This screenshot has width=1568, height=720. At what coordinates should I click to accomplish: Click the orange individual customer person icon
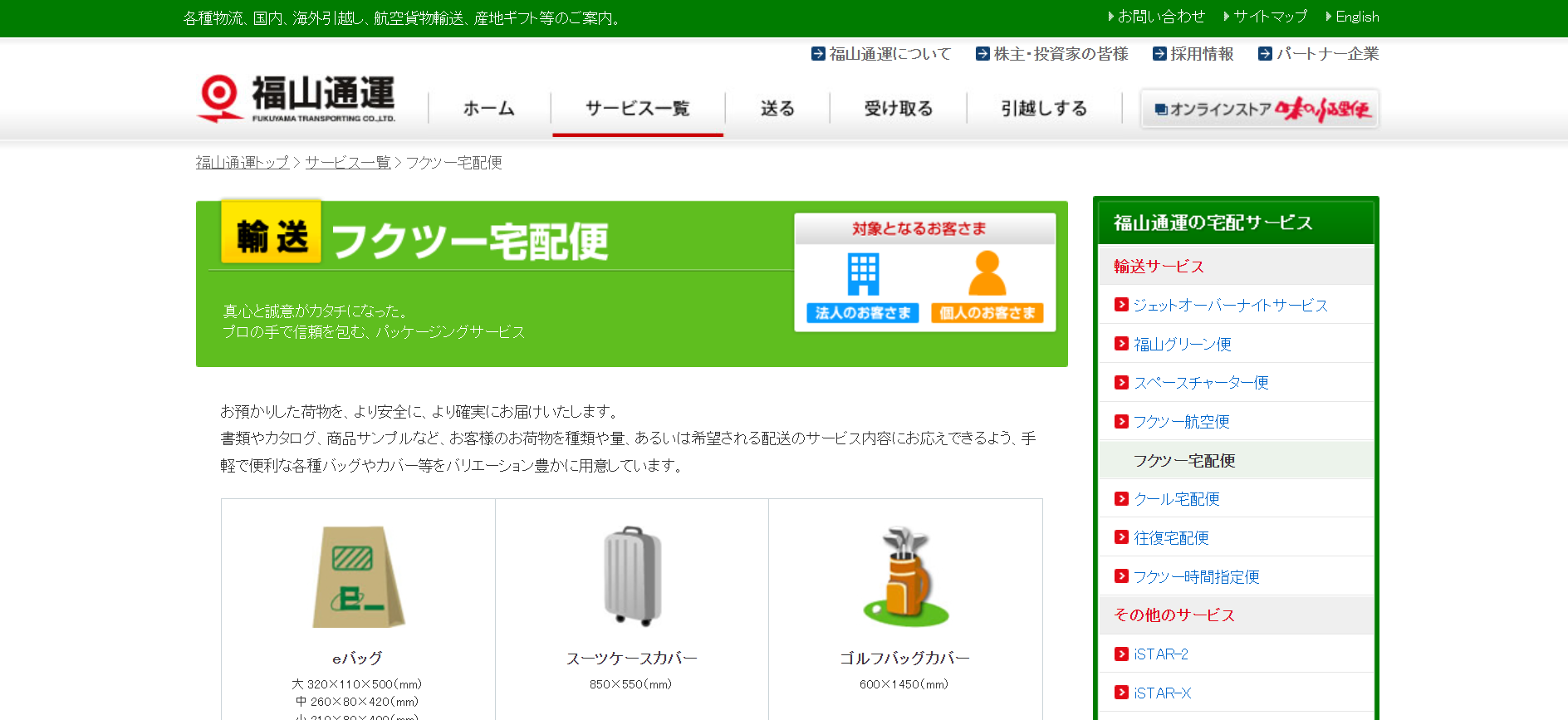tap(987, 274)
